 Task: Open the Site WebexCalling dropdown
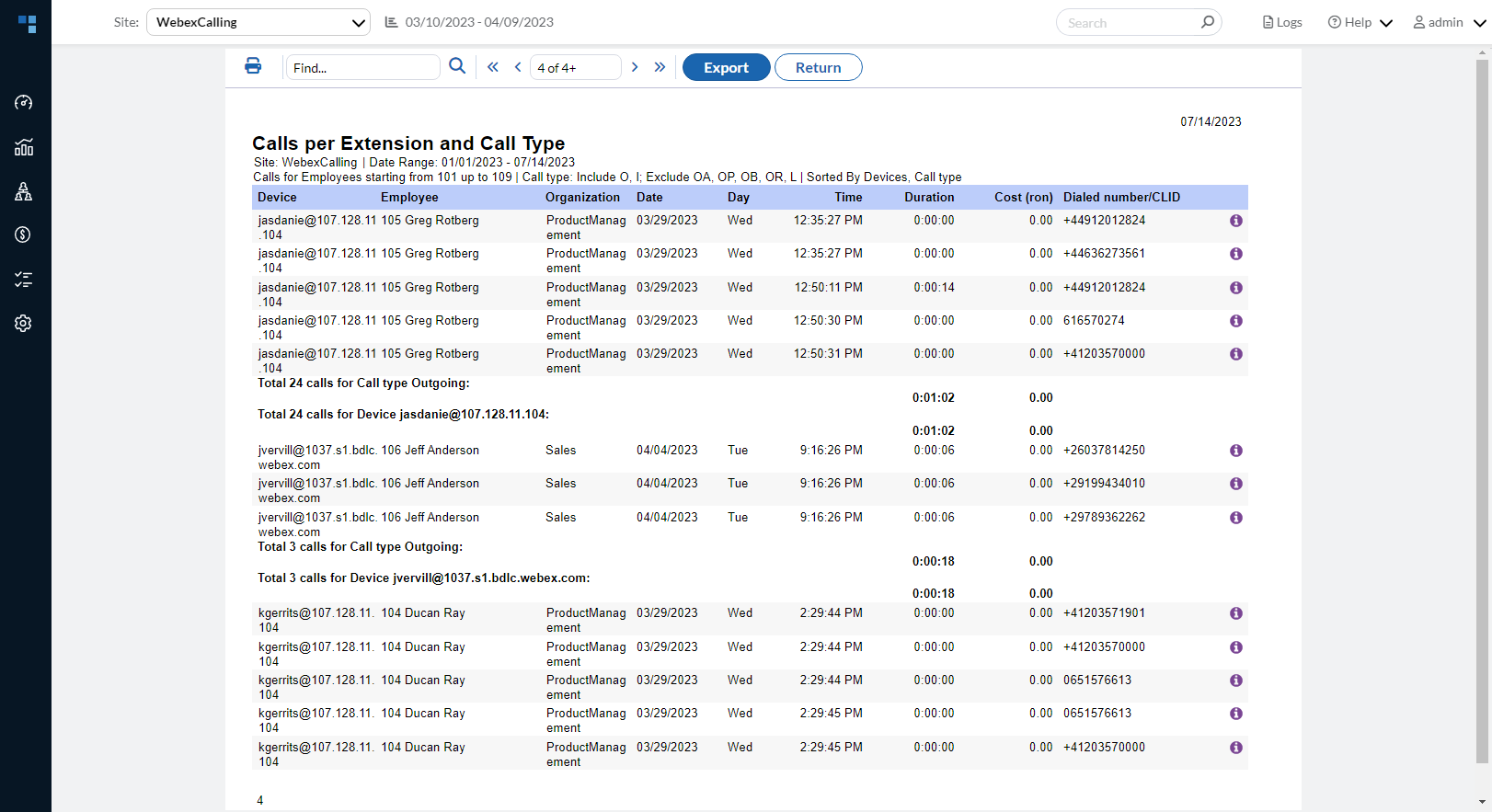click(258, 22)
